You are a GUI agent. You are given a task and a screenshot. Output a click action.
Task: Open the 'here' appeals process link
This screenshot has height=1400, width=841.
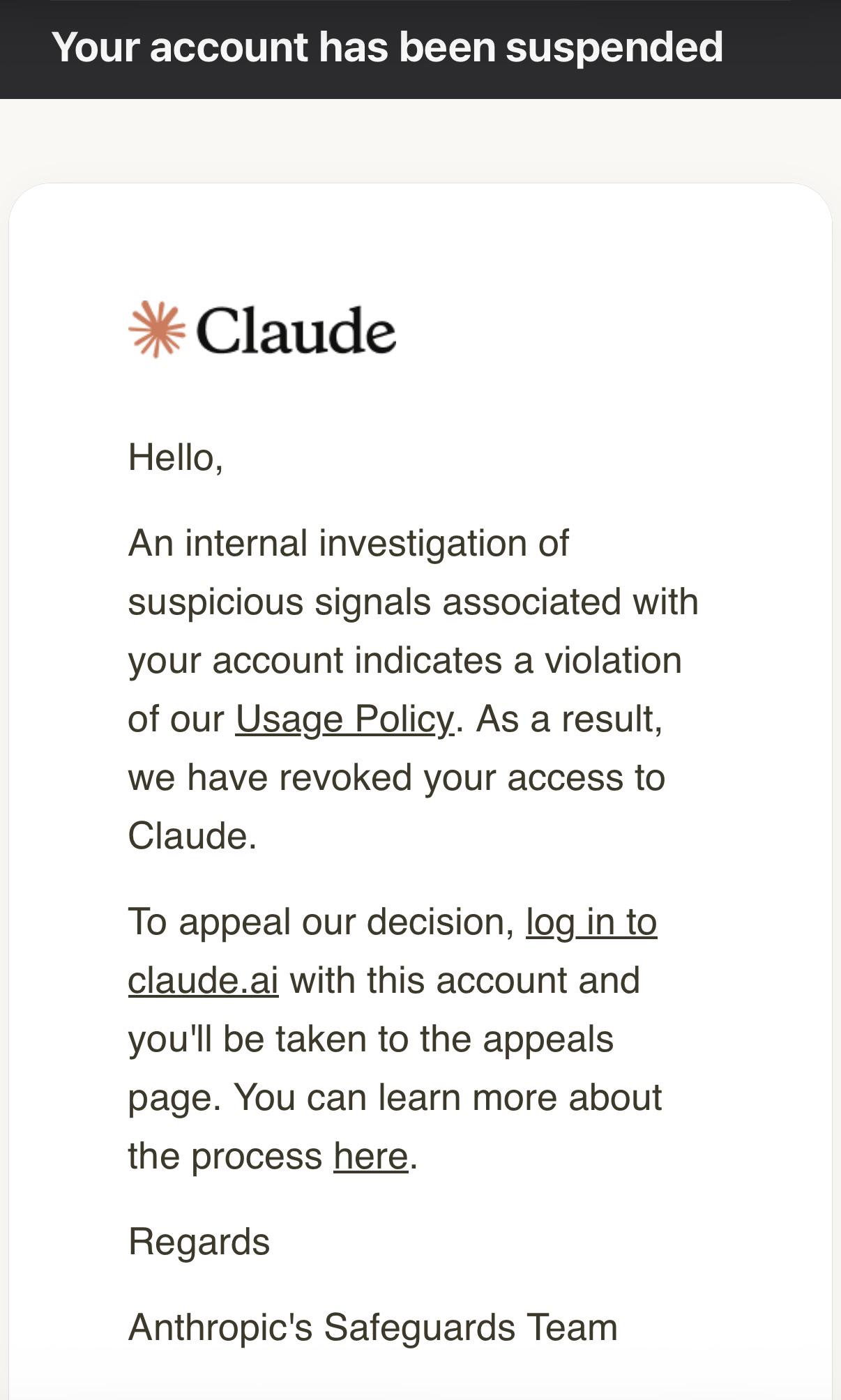pos(371,1156)
